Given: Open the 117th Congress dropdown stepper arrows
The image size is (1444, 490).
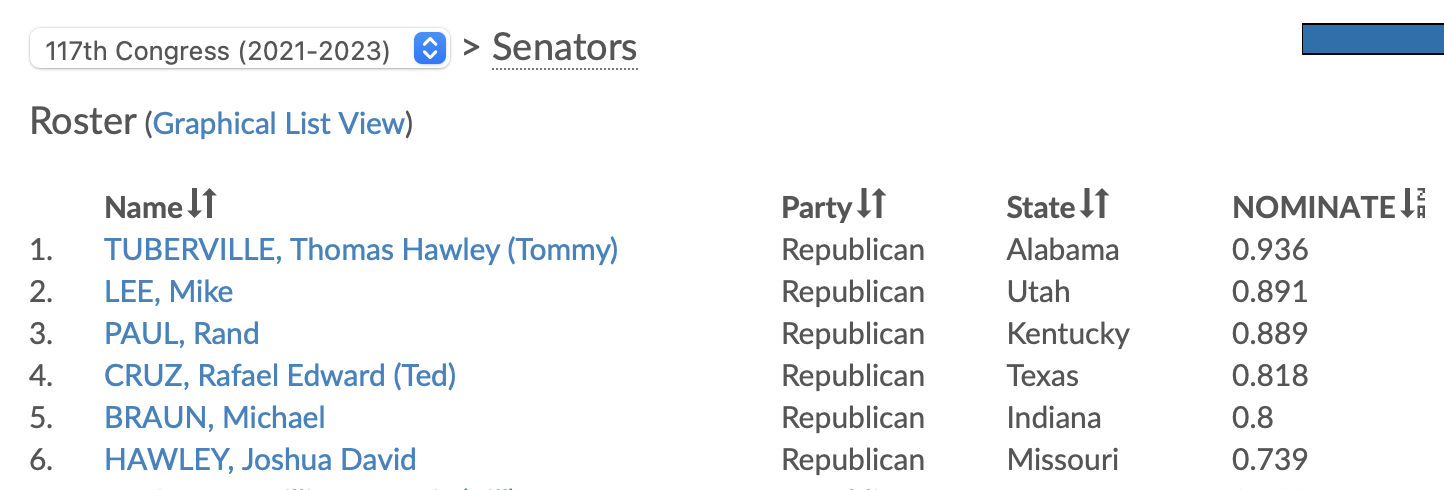Looking at the screenshot, I should tap(429, 48).
